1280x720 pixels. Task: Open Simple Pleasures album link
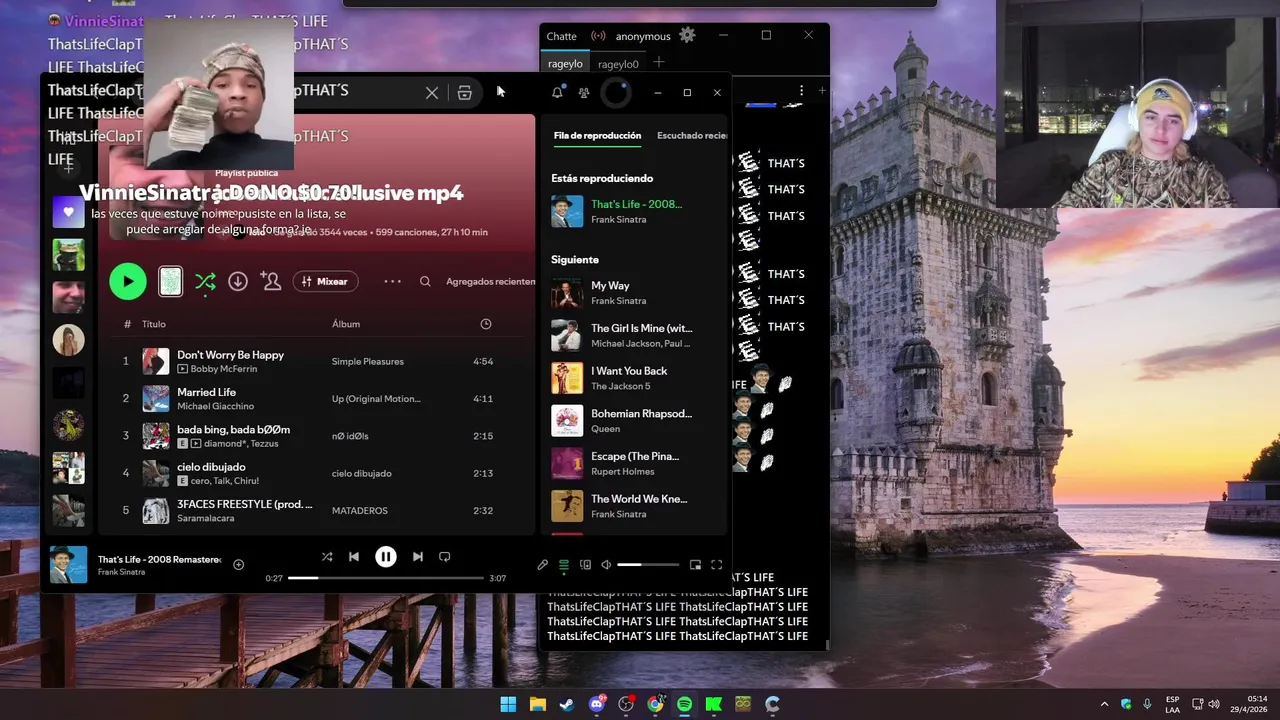click(368, 361)
